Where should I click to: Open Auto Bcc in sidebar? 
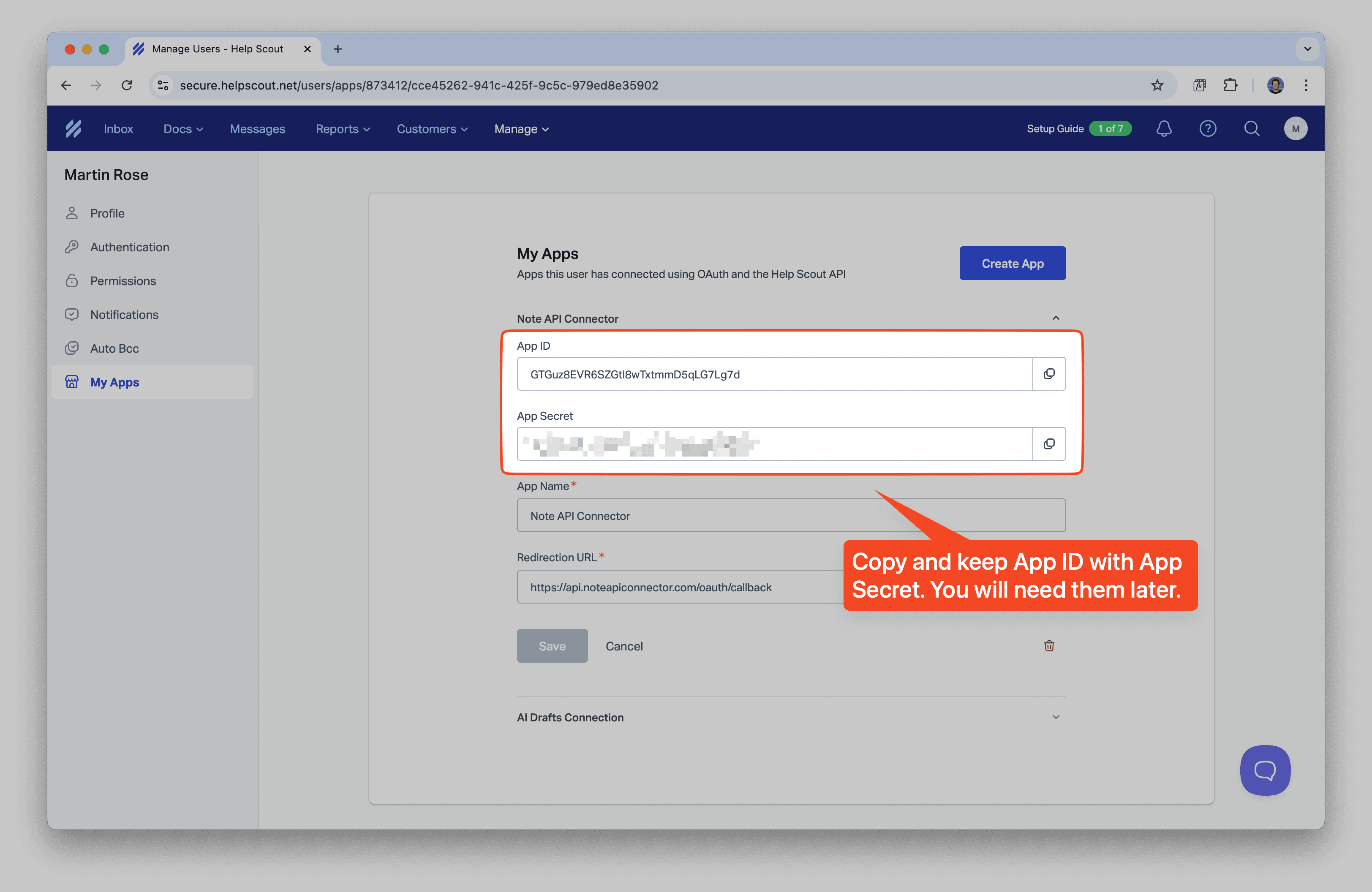(152, 348)
